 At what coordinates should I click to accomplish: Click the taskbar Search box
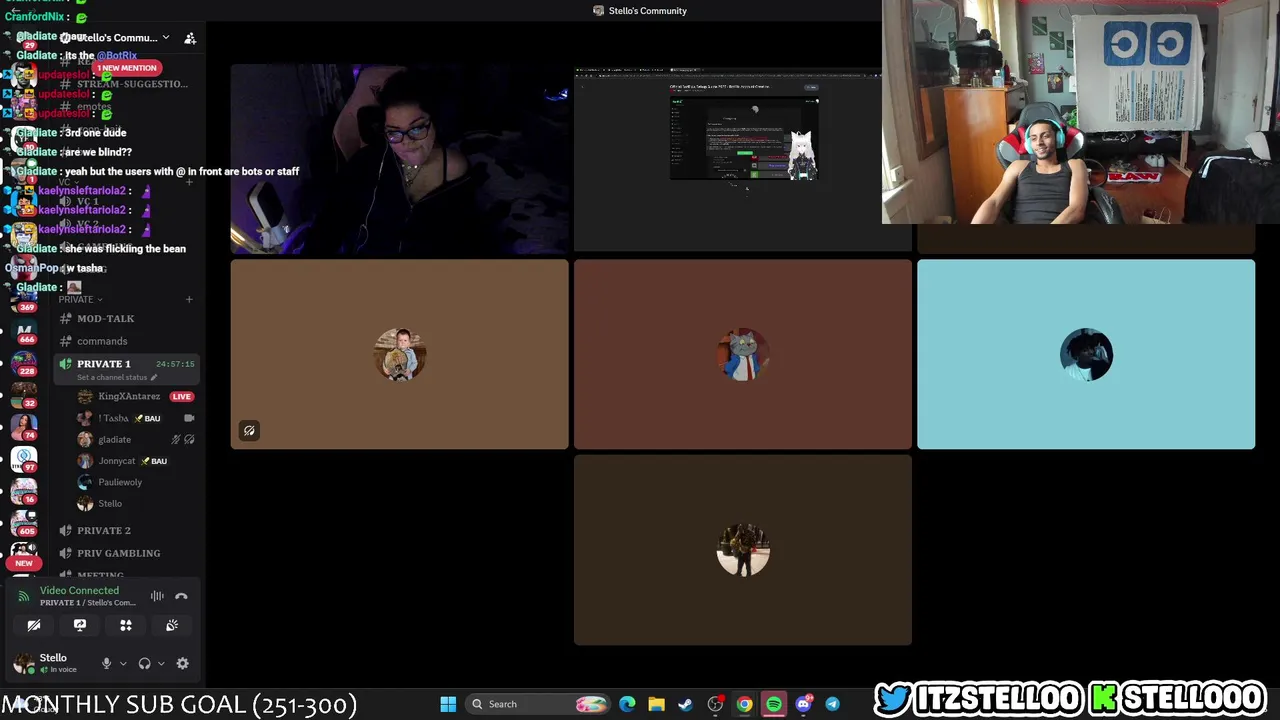[539, 704]
